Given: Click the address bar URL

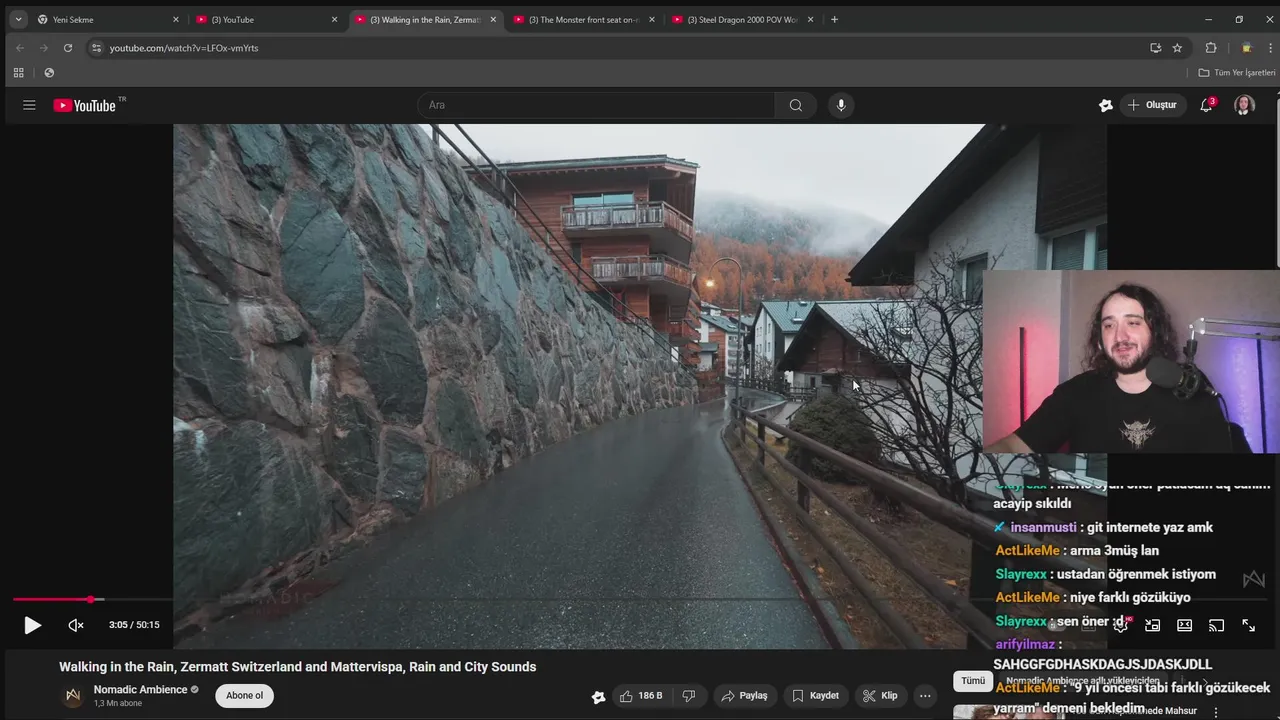Looking at the screenshot, I should click(184, 48).
